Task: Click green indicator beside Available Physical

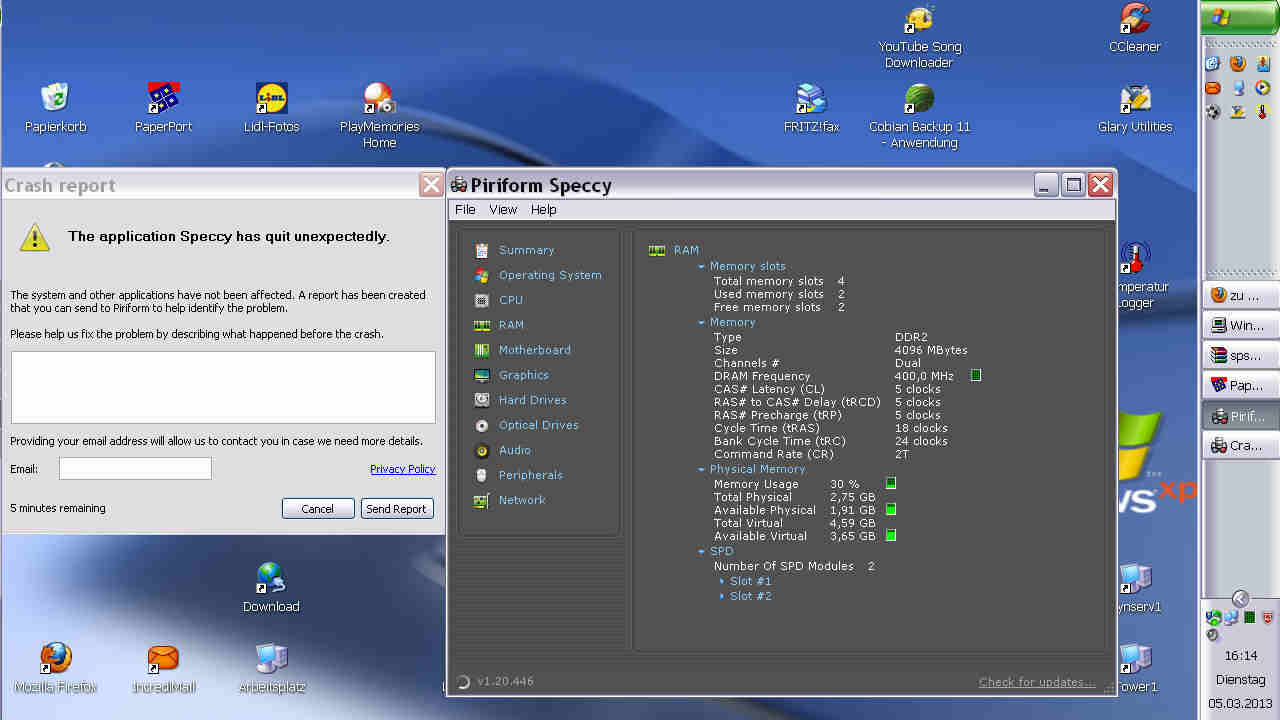Action: coord(891,509)
